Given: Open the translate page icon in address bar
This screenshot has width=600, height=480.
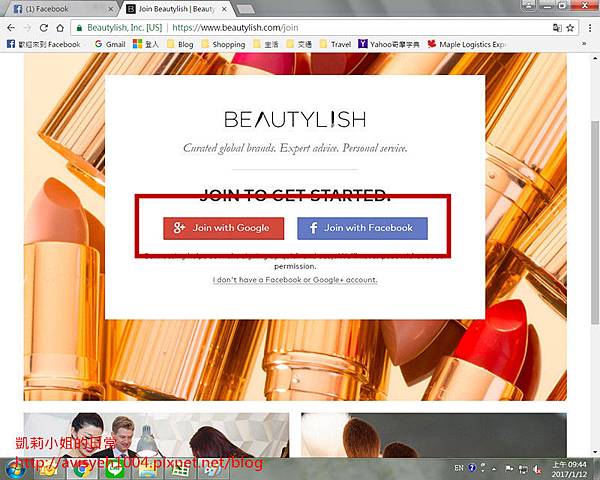Looking at the screenshot, I should [557, 28].
